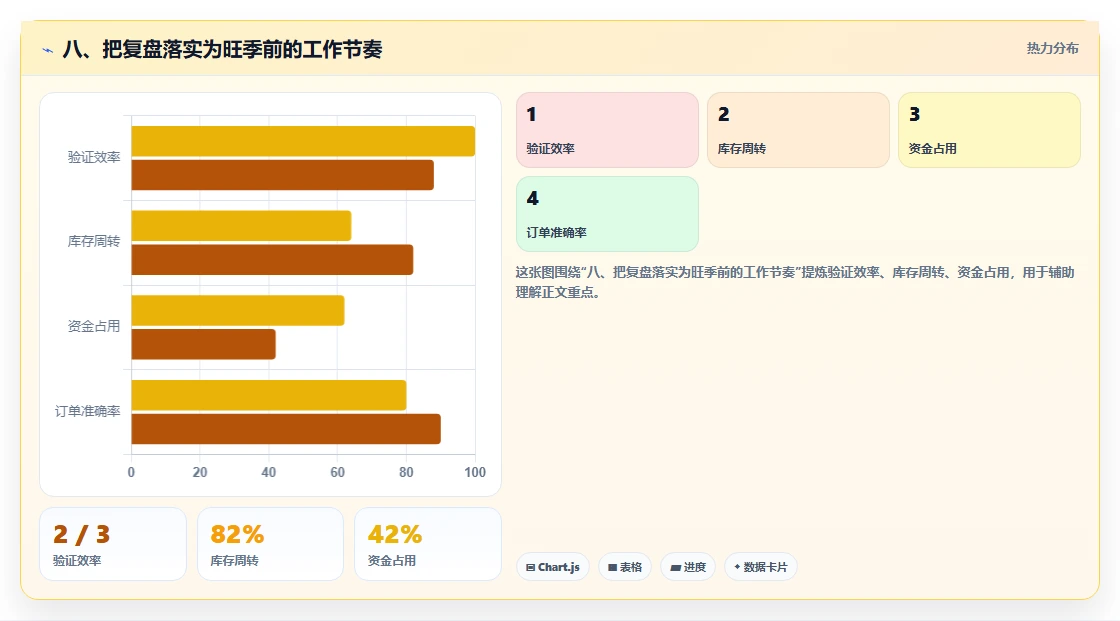Click the 60 tick on the x-axis

tap(337, 472)
